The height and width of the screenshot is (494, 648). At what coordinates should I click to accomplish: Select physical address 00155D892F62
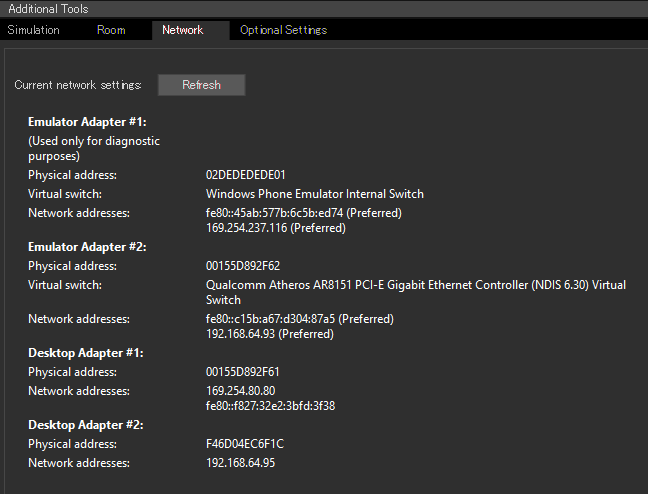[243, 267]
